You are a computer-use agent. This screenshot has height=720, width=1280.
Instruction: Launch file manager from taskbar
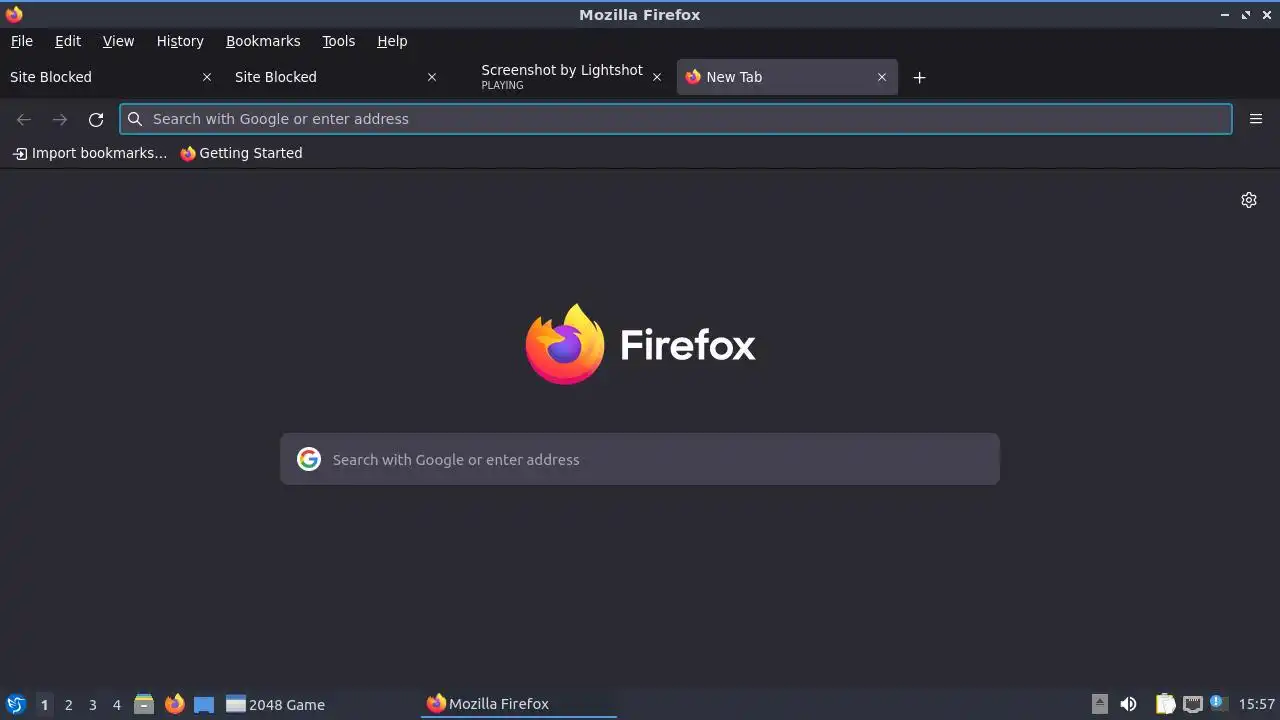point(144,704)
